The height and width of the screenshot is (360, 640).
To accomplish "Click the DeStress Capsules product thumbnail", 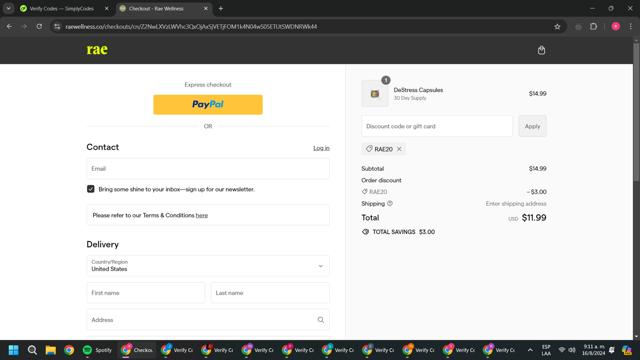I will click(375, 93).
